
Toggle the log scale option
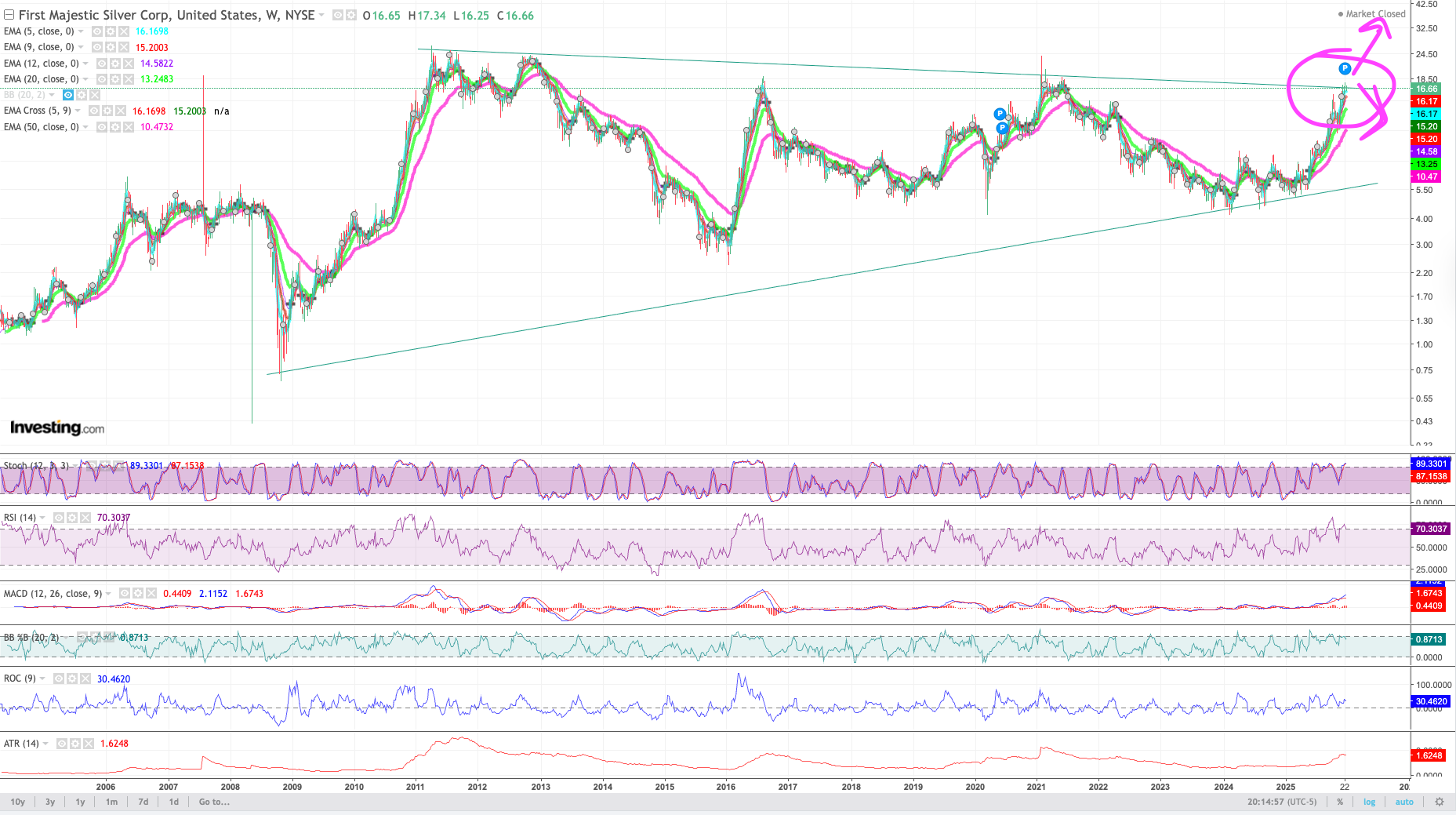click(x=1370, y=802)
